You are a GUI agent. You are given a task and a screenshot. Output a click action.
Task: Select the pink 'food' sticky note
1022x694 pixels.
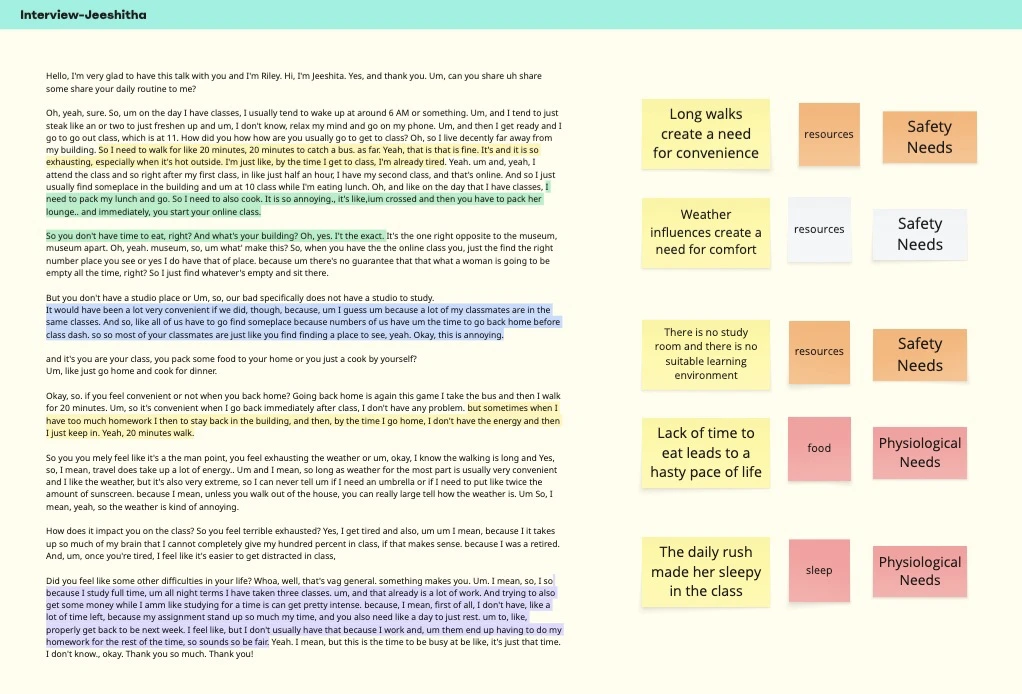click(819, 448)
